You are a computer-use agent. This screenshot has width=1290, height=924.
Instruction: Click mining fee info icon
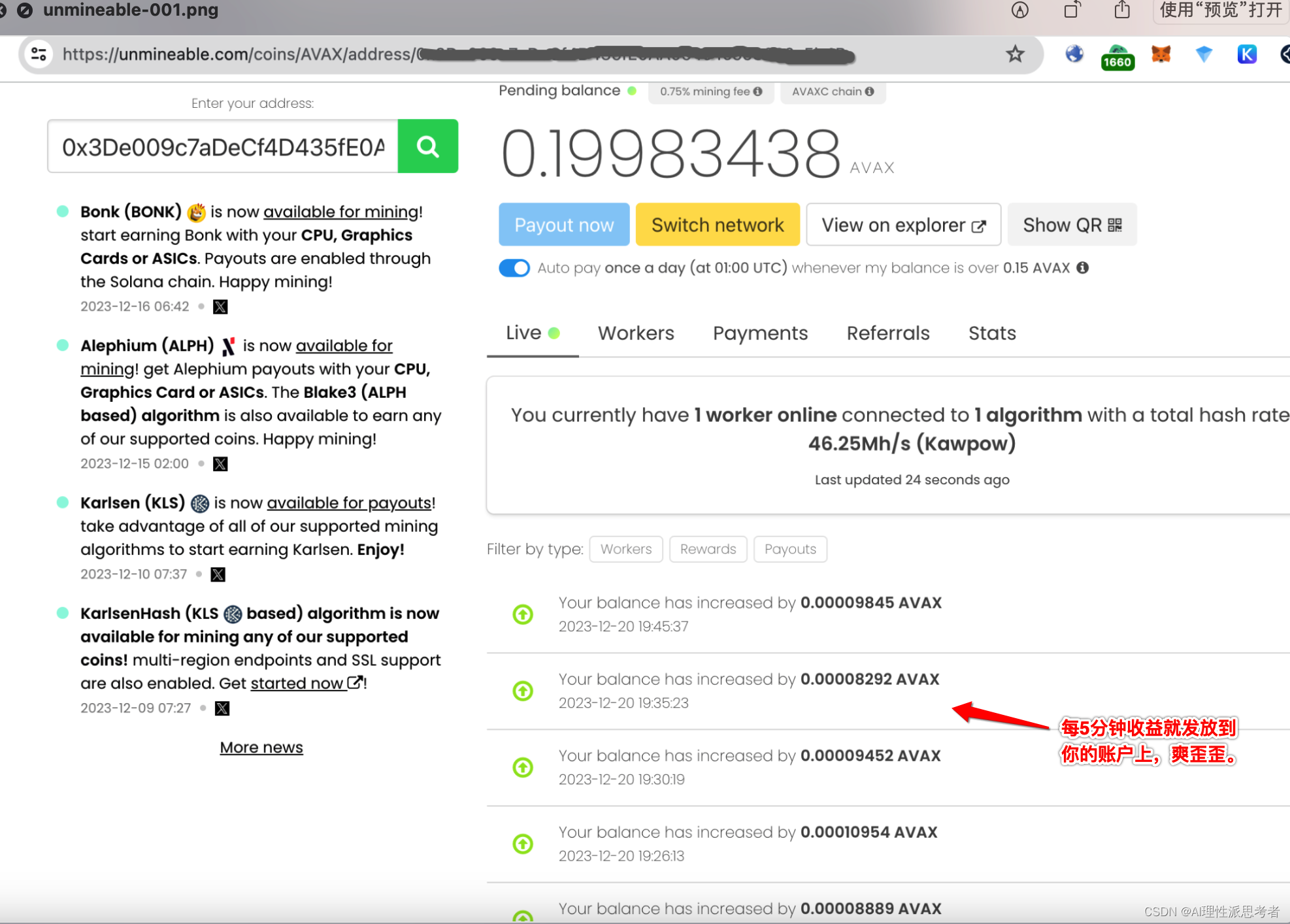[758, 91]
